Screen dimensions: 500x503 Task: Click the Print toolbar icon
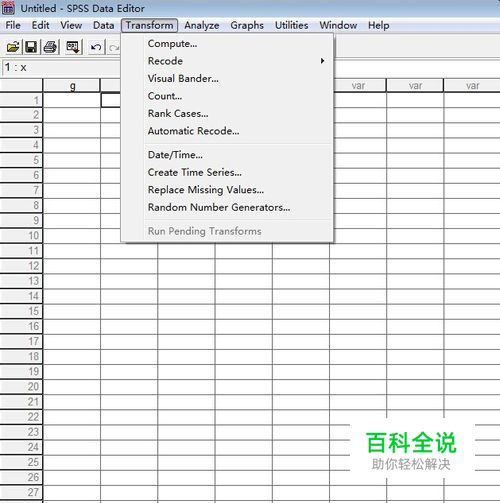pyautogui.click(x=51, y=47)
